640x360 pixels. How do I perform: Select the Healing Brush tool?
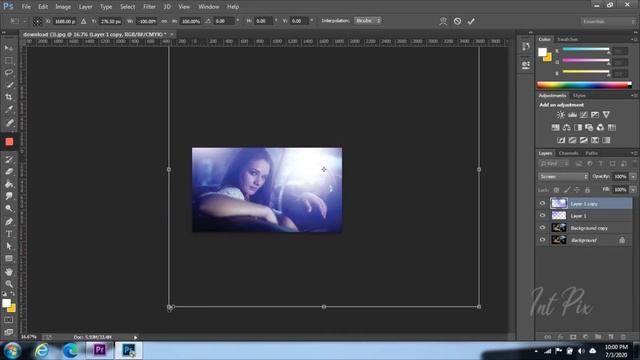9,122
